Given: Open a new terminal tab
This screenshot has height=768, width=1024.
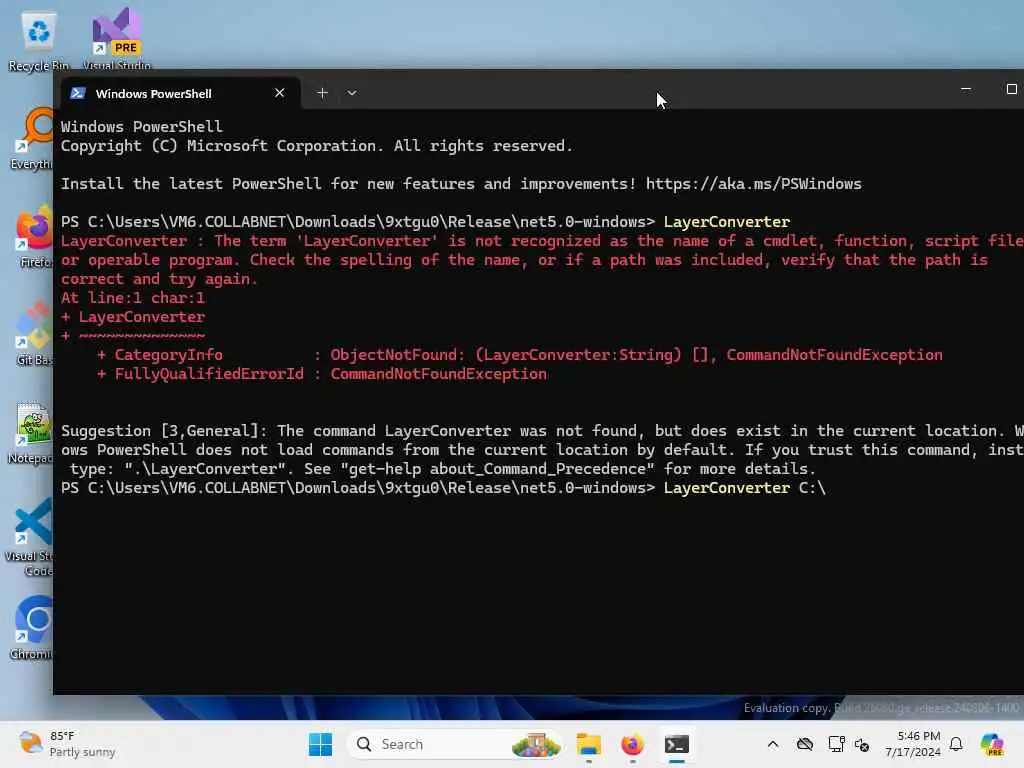Looking at the screenshot, I should [x=322, y=93].
